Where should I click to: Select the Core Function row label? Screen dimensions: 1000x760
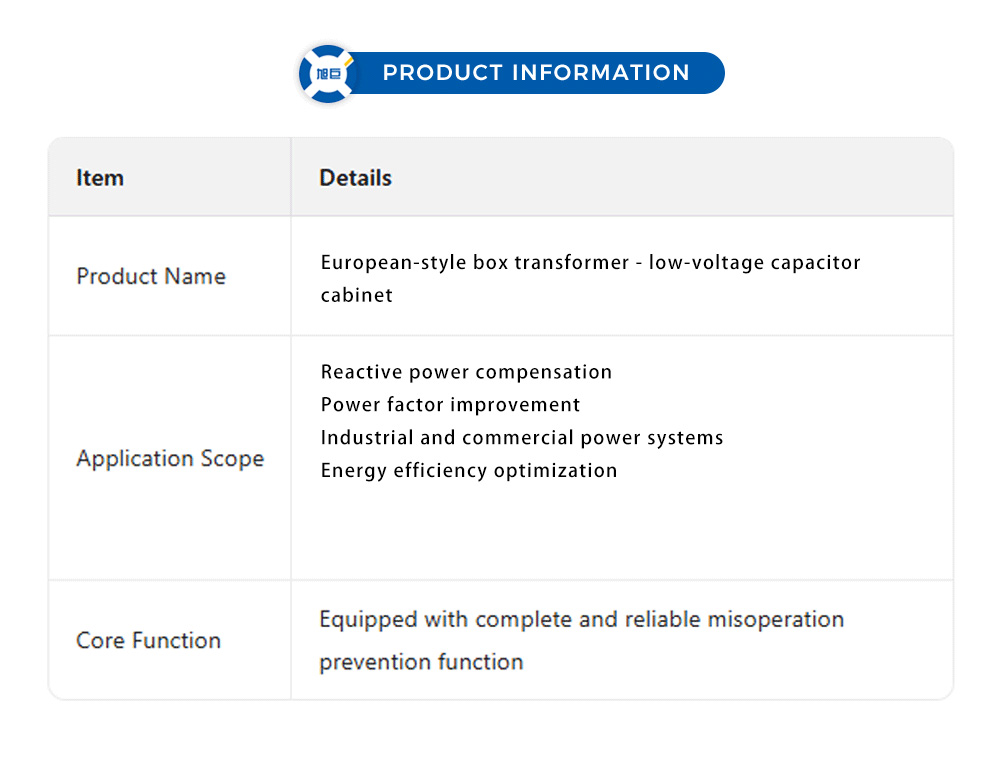[x=148, y=640]
